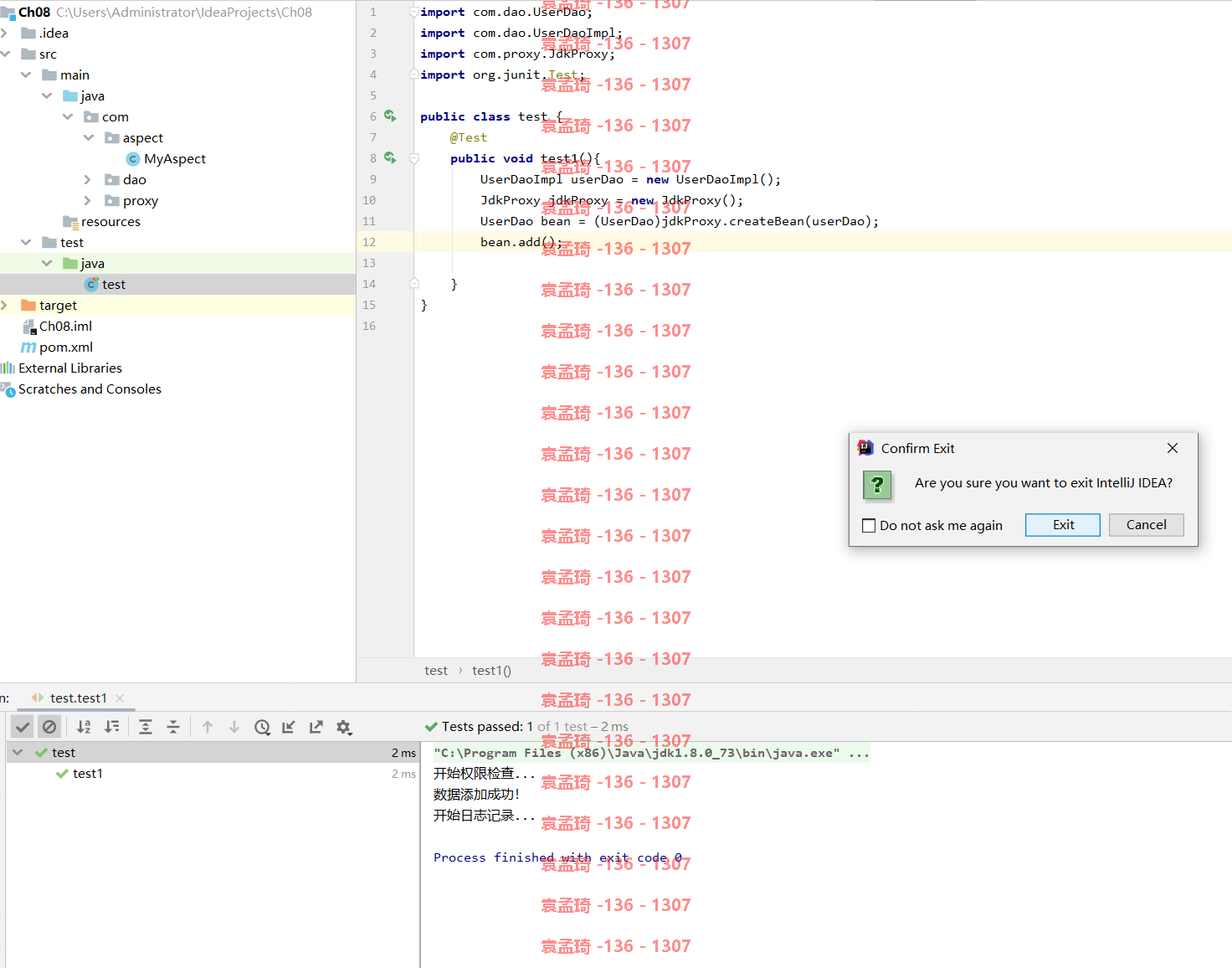Click the @Test annotation in editor

point(468,137)
